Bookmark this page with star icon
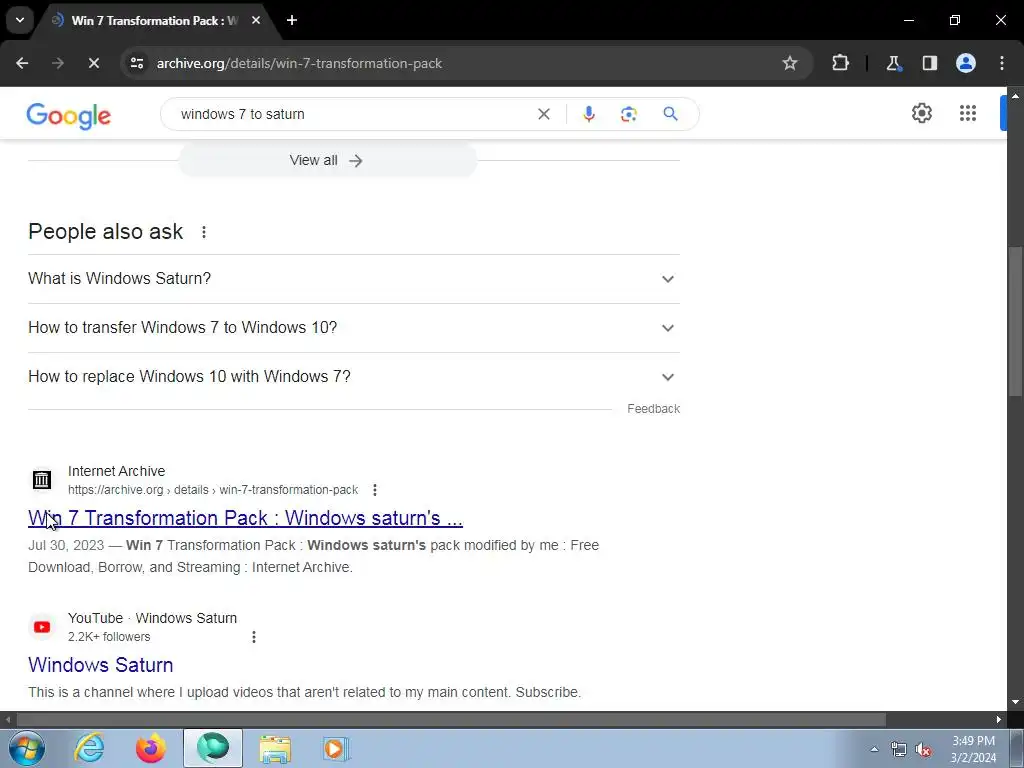The width and height of the screenshot is (1024, 768). coord(790,63)
